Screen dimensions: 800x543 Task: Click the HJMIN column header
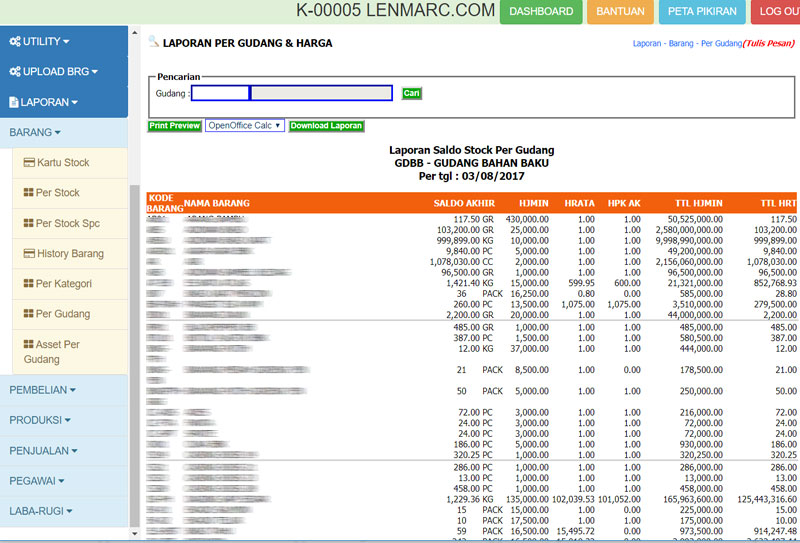(x=534, y=203)
